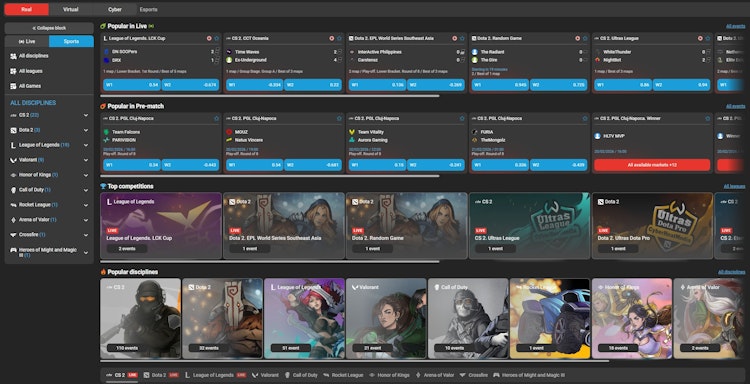The image size is (750, 384).
Task: Toggle the favorite star on Dota 2 Random Game
Action: coord(585,38)
